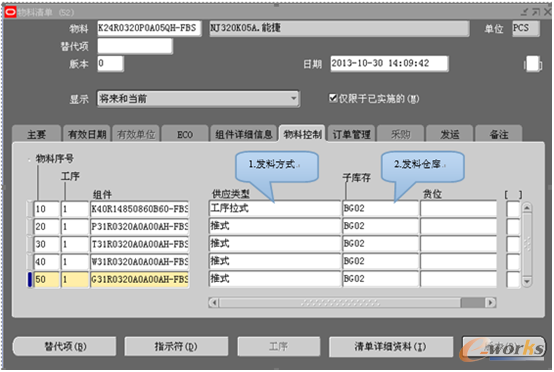Toggle the 仅限于已实施的 checkbox

[x=333, y=98]
